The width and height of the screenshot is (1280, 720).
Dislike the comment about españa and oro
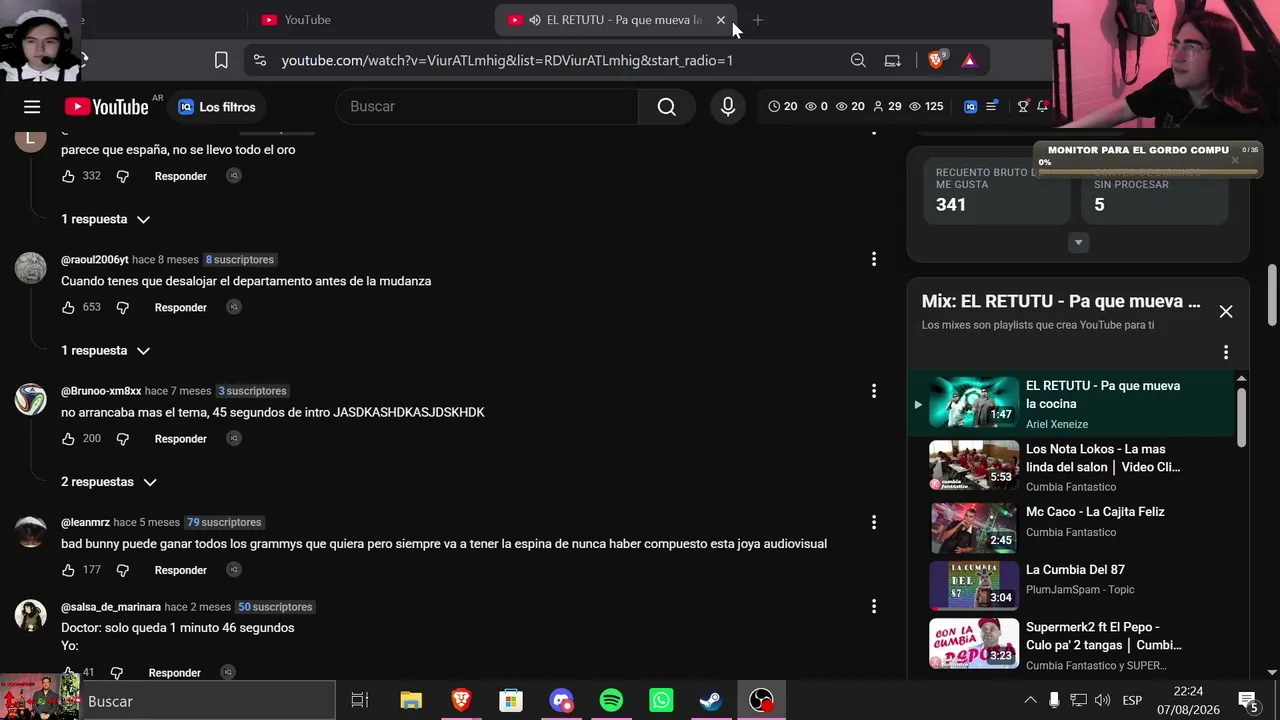[x=123, y=176]
